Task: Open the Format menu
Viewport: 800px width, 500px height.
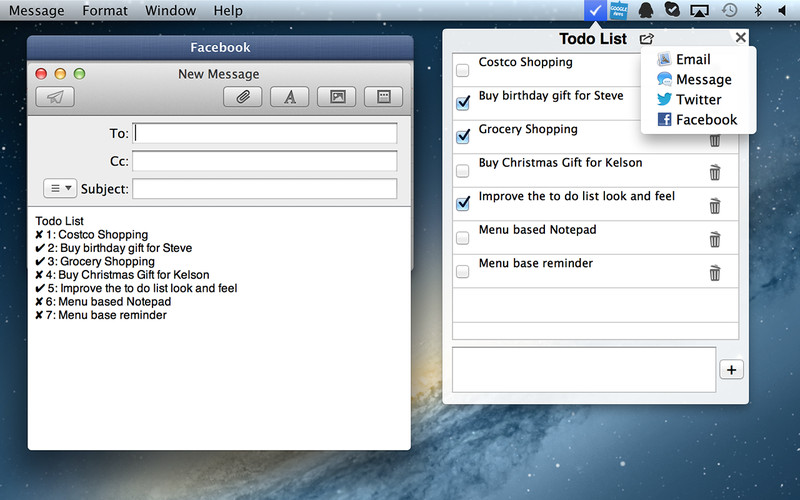Action: 105,10
